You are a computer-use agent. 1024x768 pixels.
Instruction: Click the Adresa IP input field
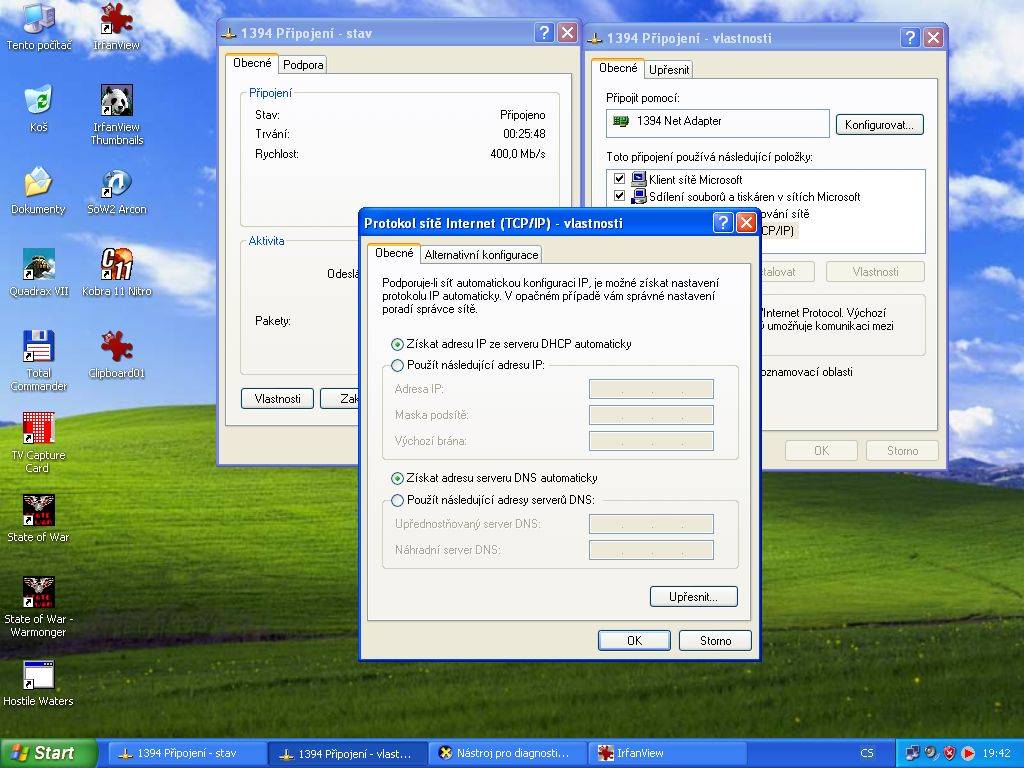[x=651, y=389]
